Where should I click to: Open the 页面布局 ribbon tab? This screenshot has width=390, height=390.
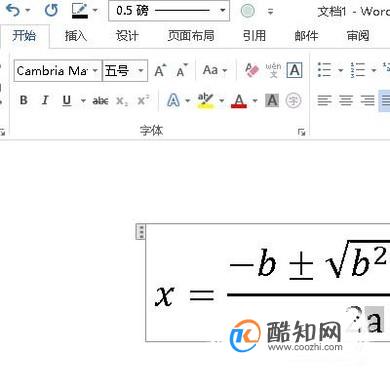(191, 36)
